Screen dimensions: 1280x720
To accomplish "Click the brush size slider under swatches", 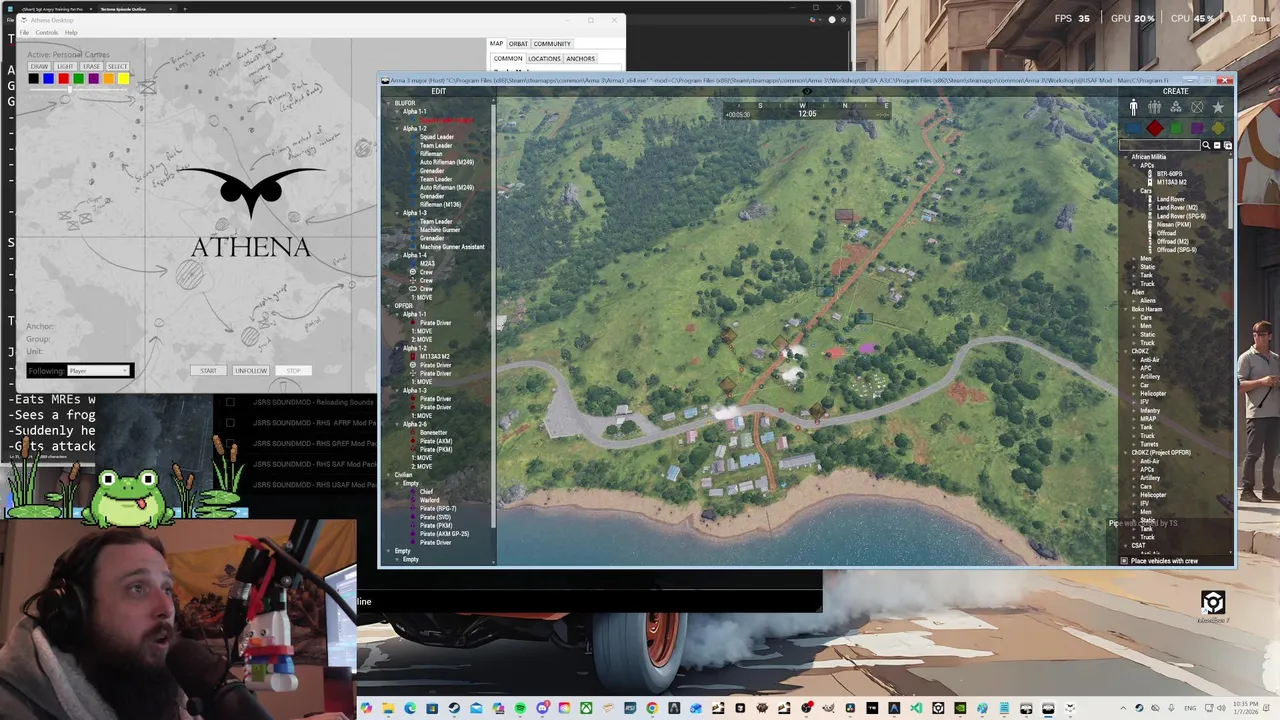I will (78, 90).
